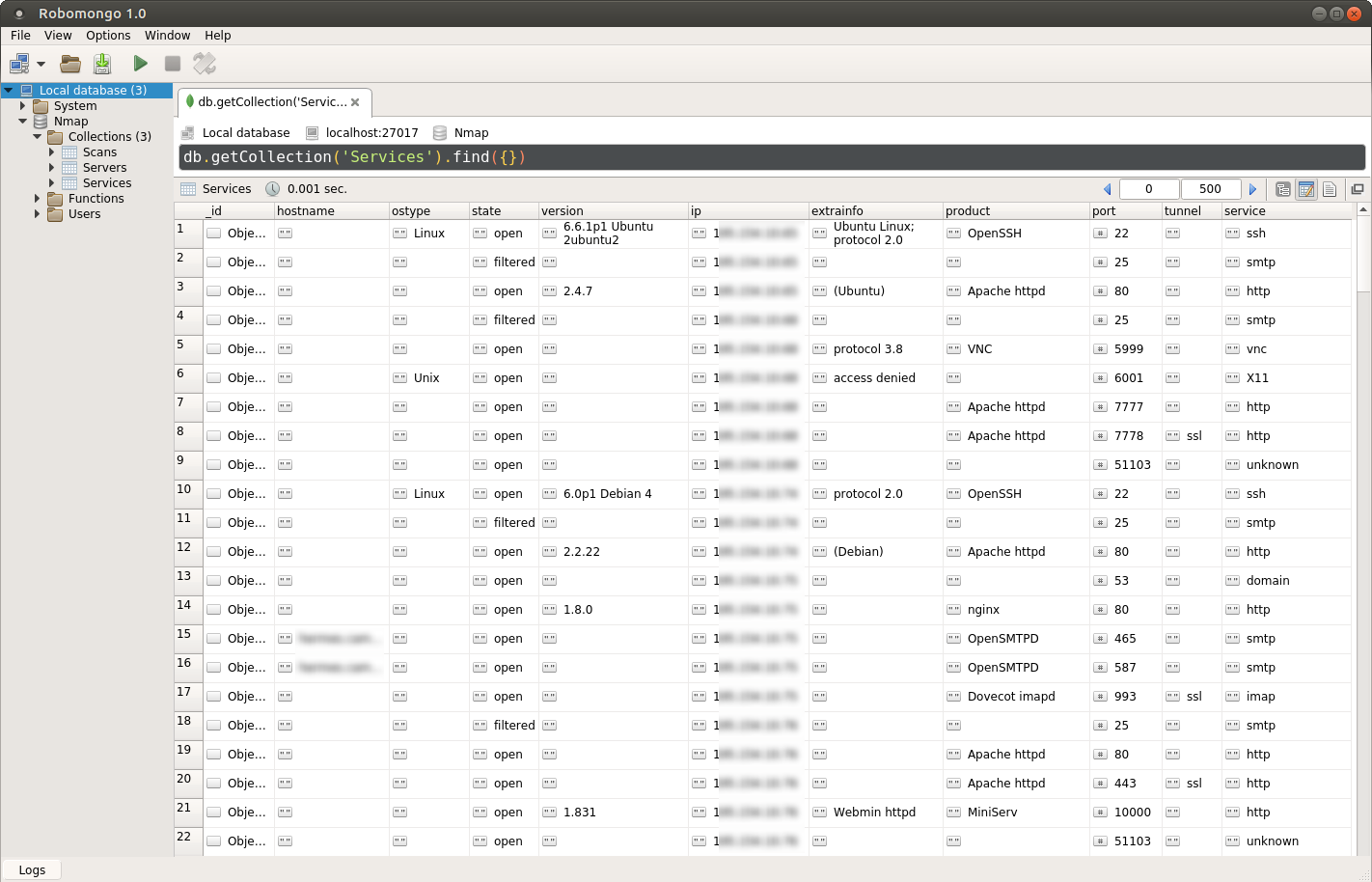Switch to tree view mode icon
The width and height of the screenshot is (1372, 882).
point(1283,189)
